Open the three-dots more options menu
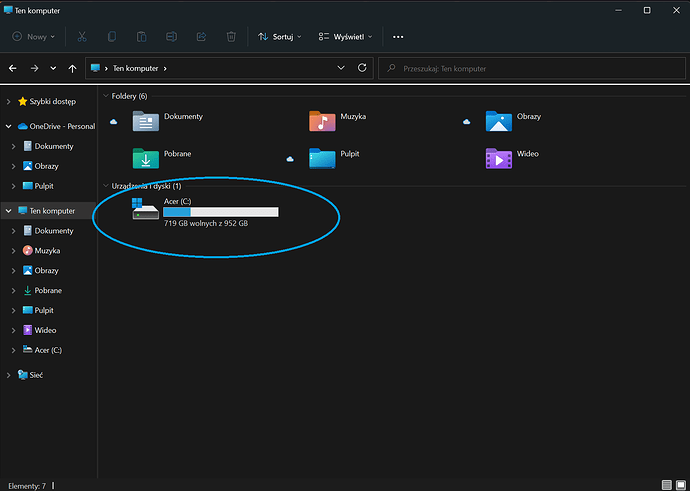This screenshot has width=690, height=491. (x=398, y=37)
